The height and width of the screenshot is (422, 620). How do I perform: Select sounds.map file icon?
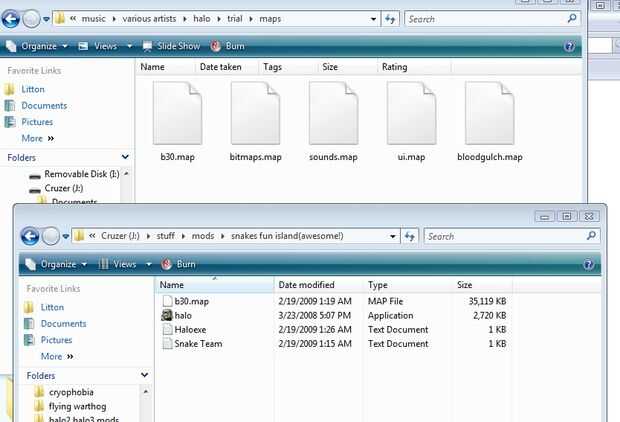(333, 114)
